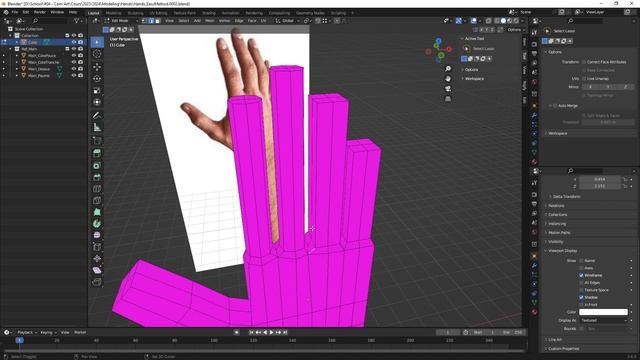Select the Rip Region tool
640x360 pixels.
[97, 282]
